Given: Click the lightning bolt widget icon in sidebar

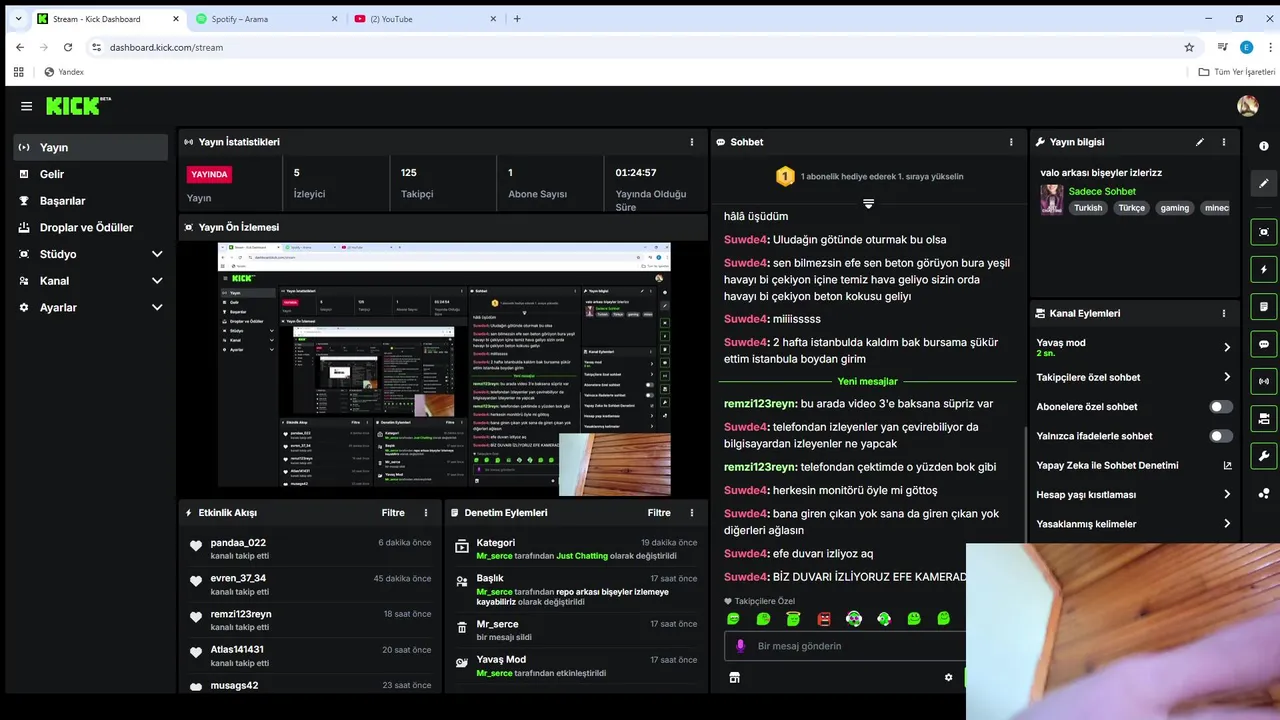Looking at the screenshot, I should click(1264, 270).
